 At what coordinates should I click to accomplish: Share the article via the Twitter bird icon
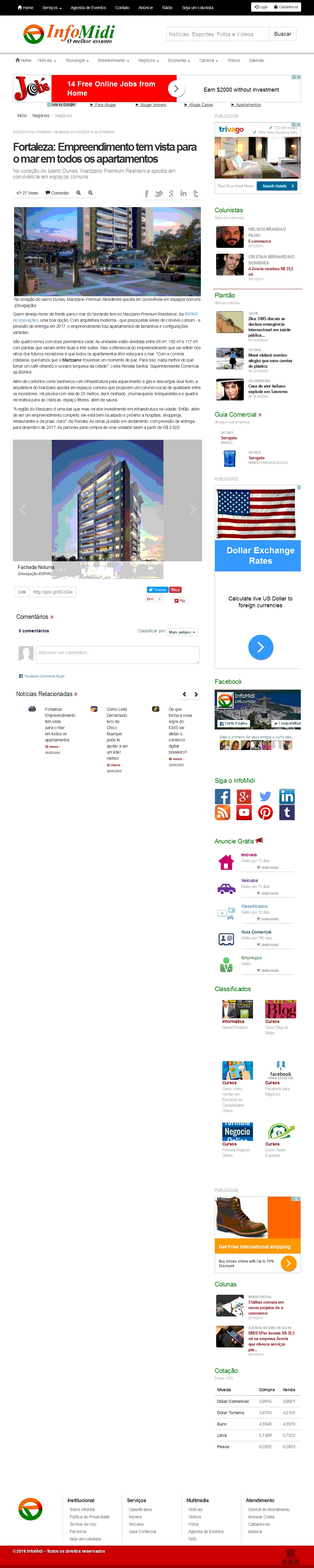(x=159, y=194)
